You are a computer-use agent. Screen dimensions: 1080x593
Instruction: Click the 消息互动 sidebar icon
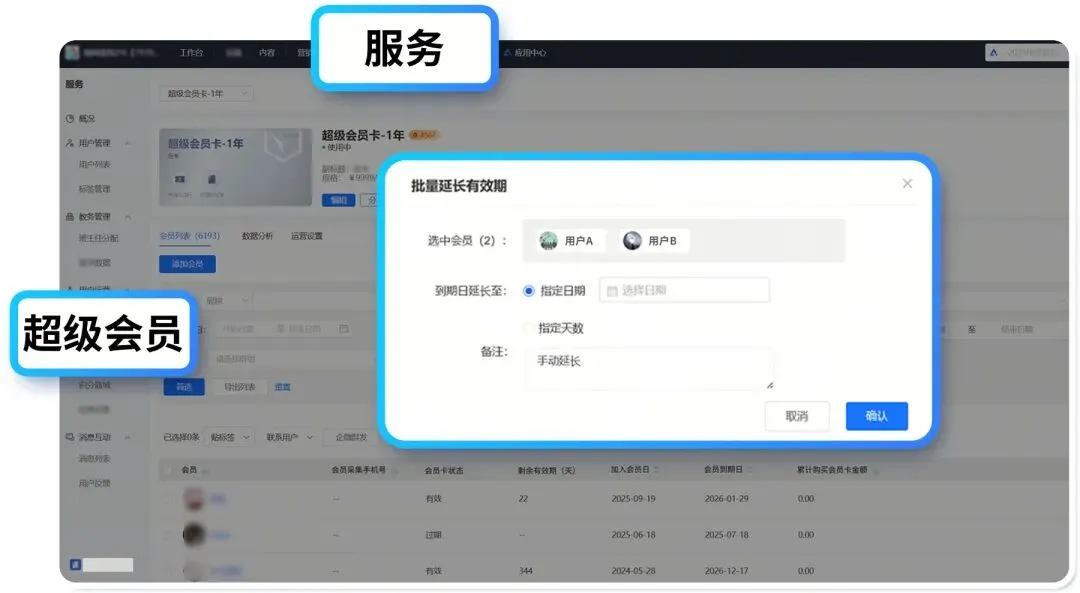[70, 437]
